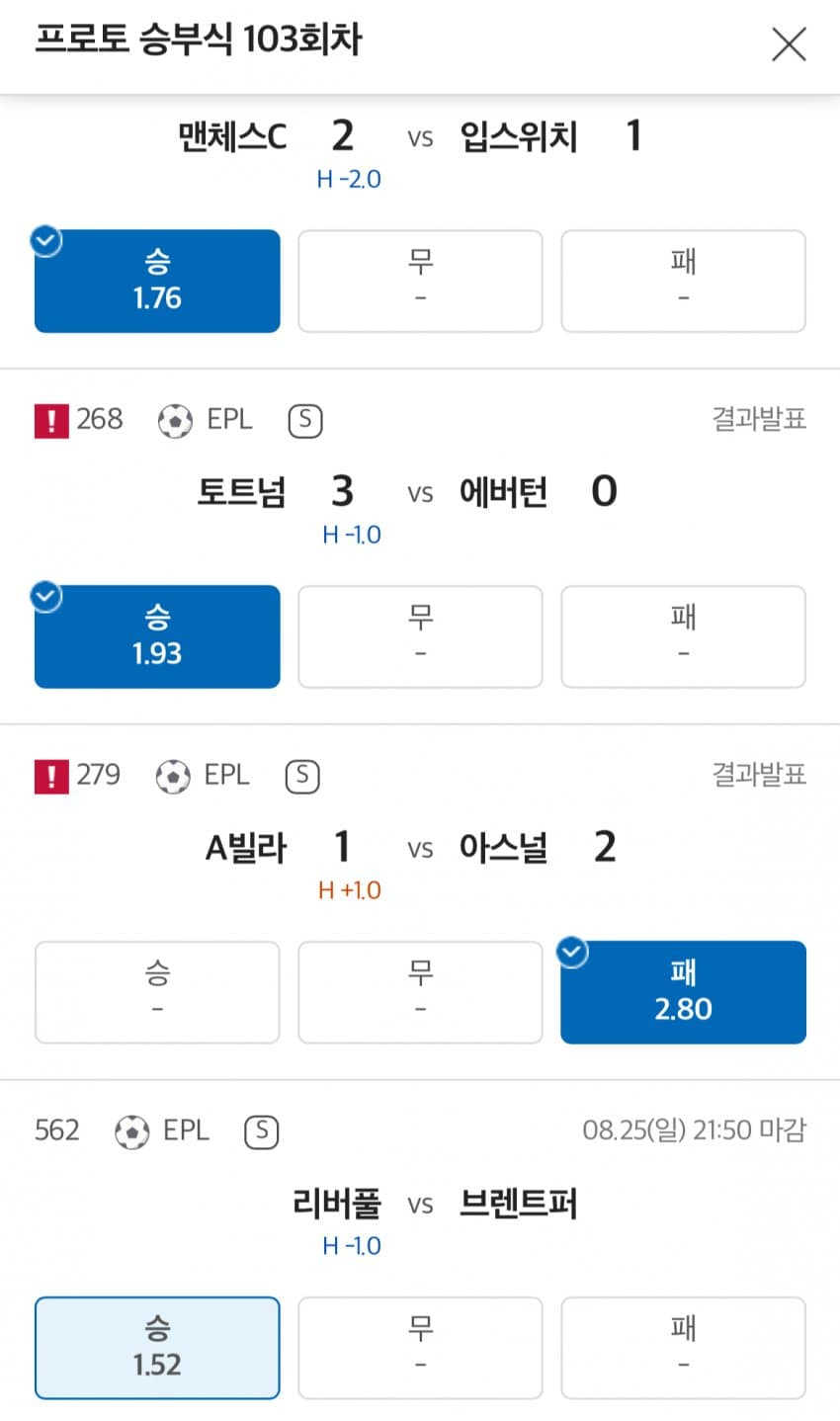Click the S badge icon on match 279
This screenshot has height=1421, width=840.
tap(302, 778)
